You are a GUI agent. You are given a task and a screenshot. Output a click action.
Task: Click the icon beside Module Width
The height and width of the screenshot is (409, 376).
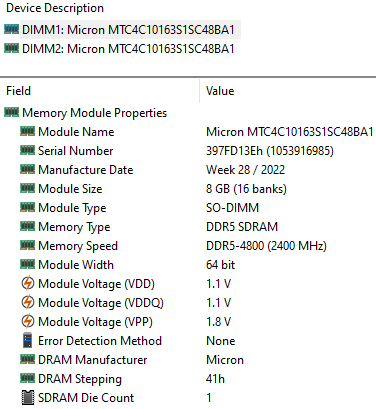pos(27,264)
